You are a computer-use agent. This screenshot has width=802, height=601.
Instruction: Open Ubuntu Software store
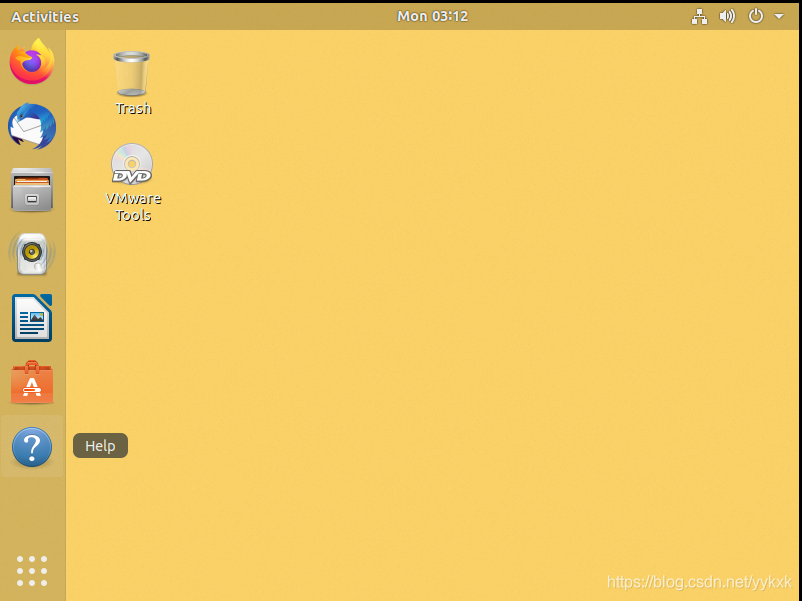click(32, 383)
